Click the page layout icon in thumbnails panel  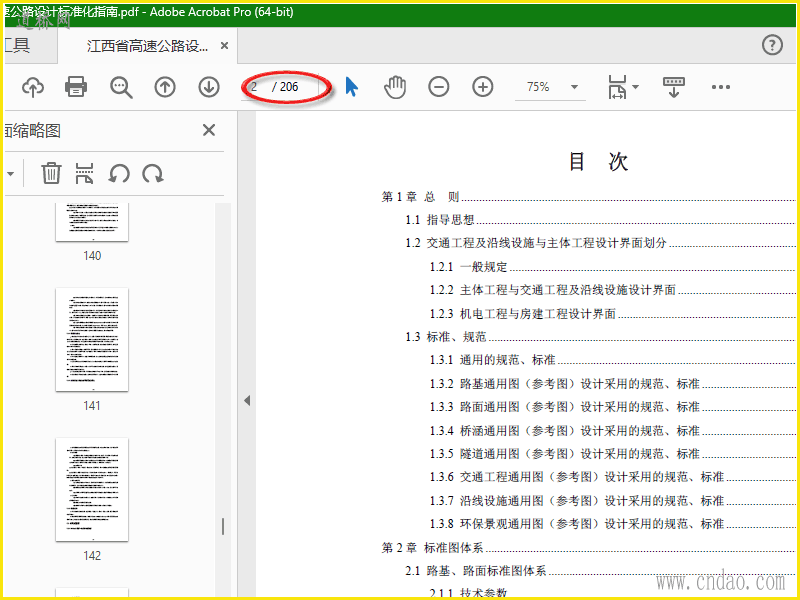point(85,173)
